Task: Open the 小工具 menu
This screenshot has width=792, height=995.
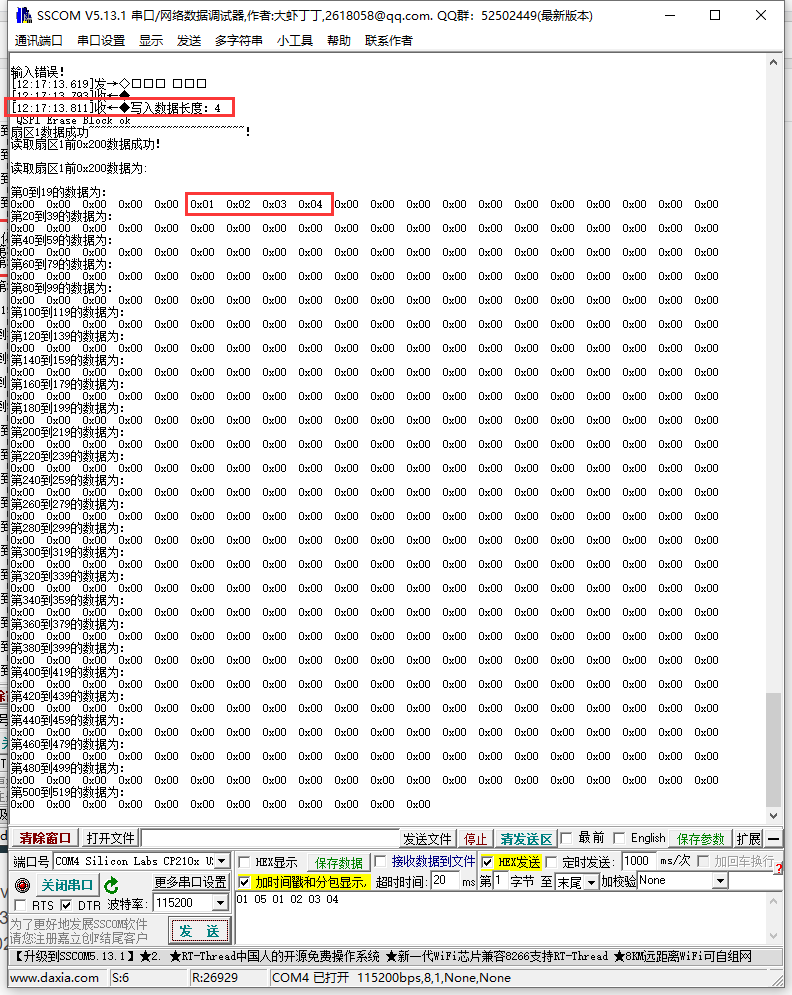Action: tap(295, 41)
